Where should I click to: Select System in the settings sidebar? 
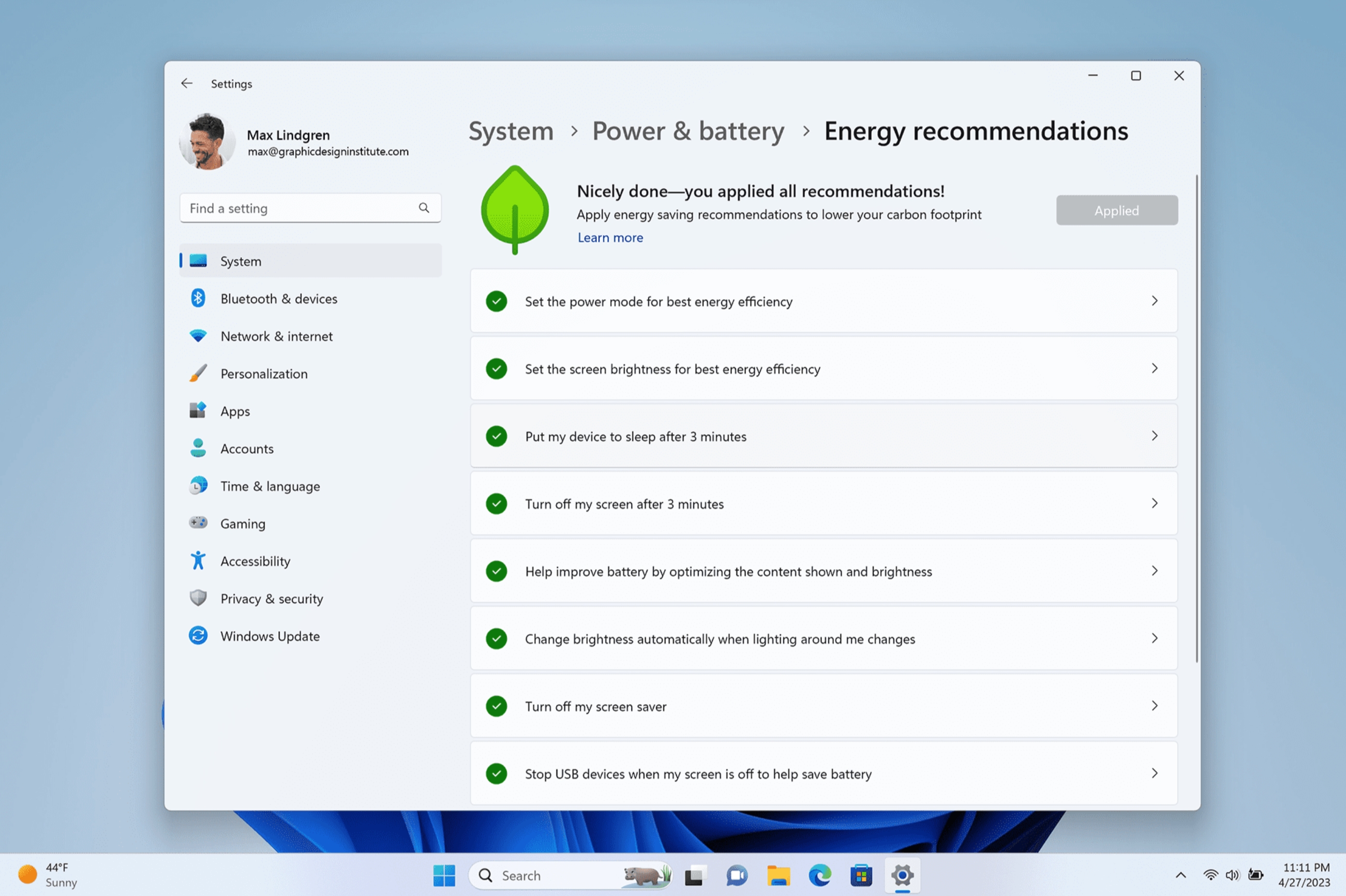(240, 261)
